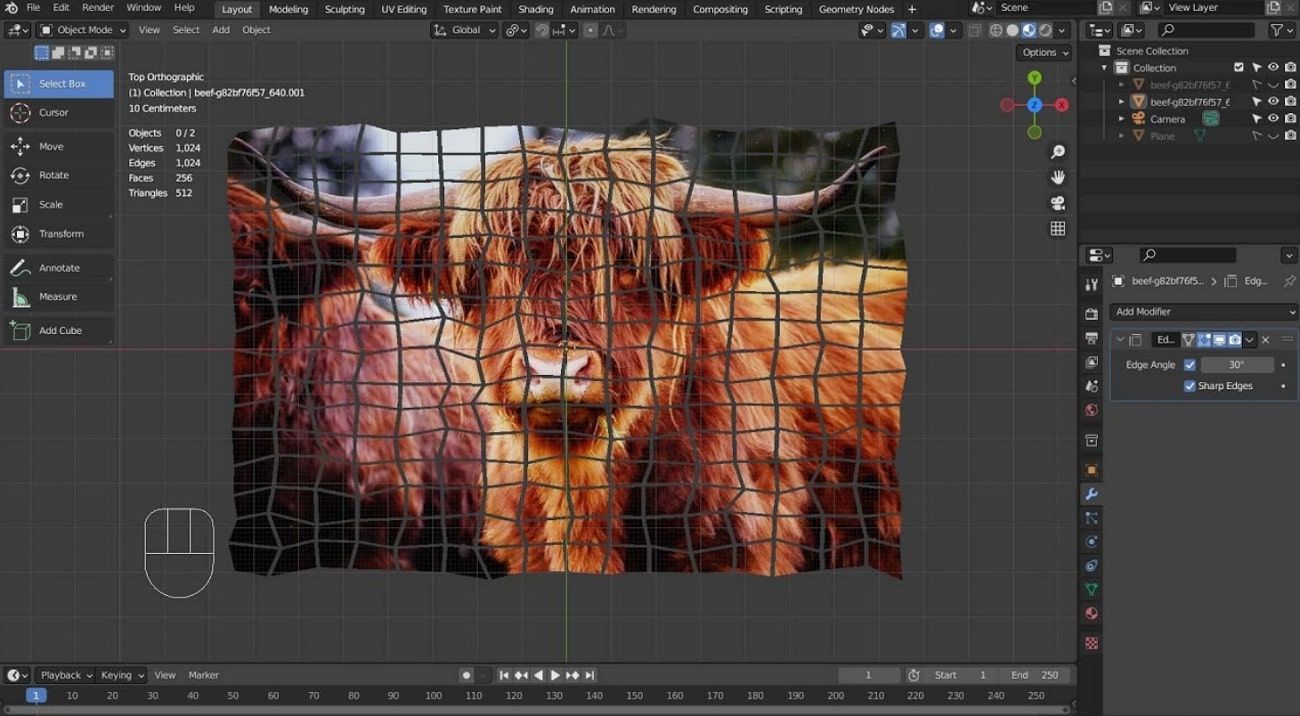Open the Object Mode dropdown
Image resolution: width=1300 pixels, height=716 pixels.
(x=83, y=30)
